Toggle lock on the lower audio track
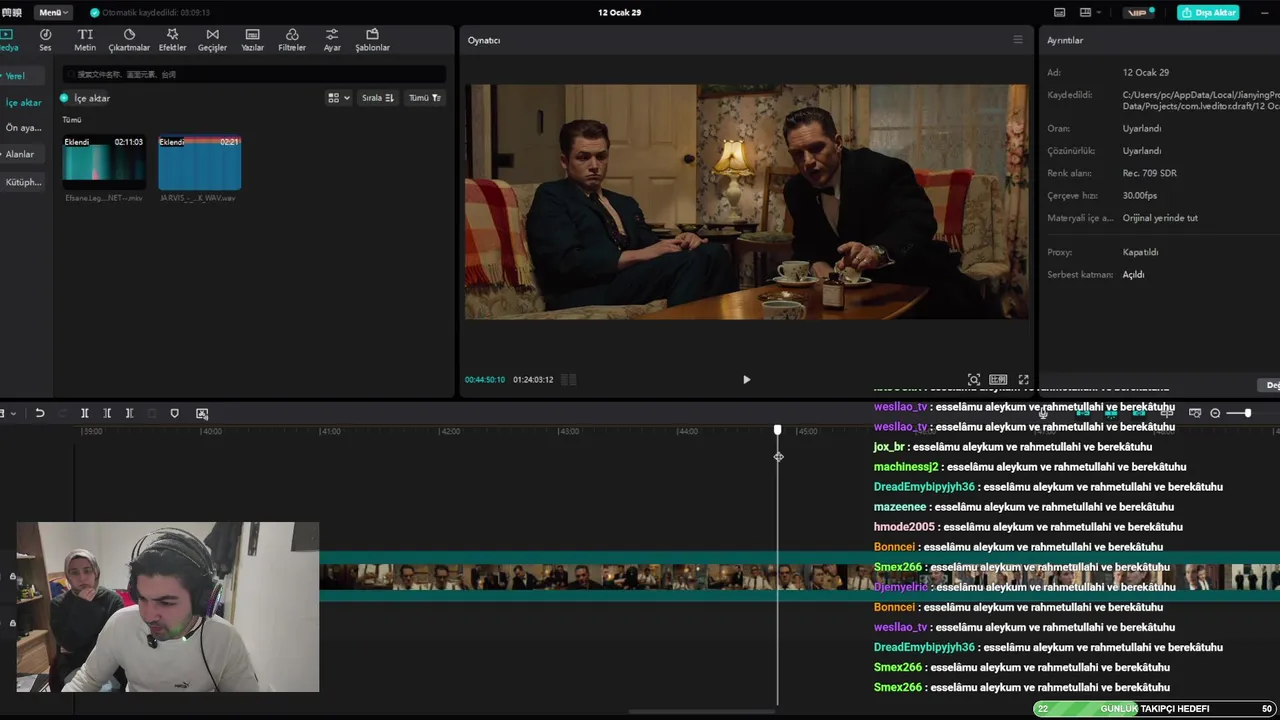Screen dimensions: 1280x720 click(x=12, y=623)
